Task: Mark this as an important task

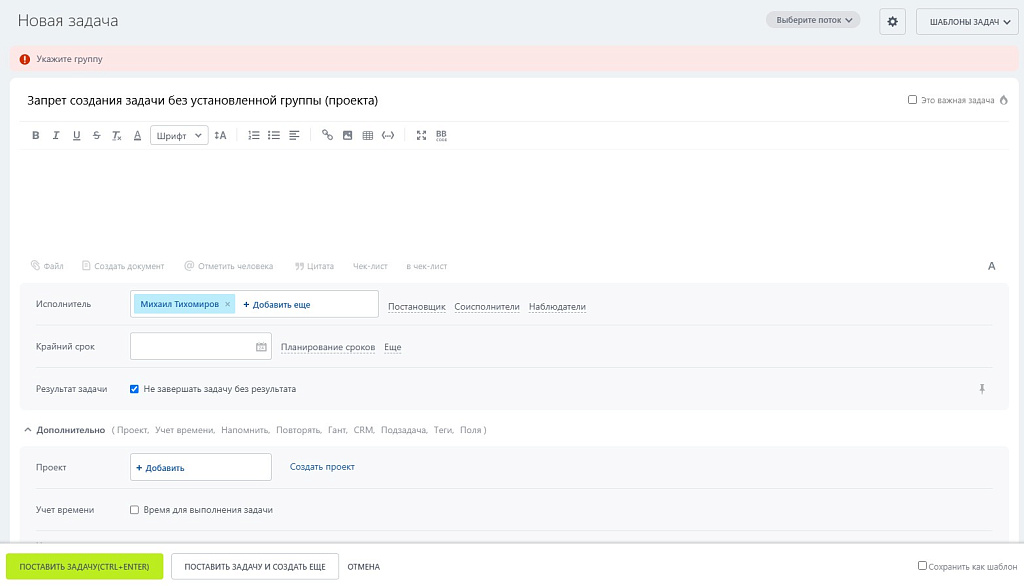Action: pos(912,100)
